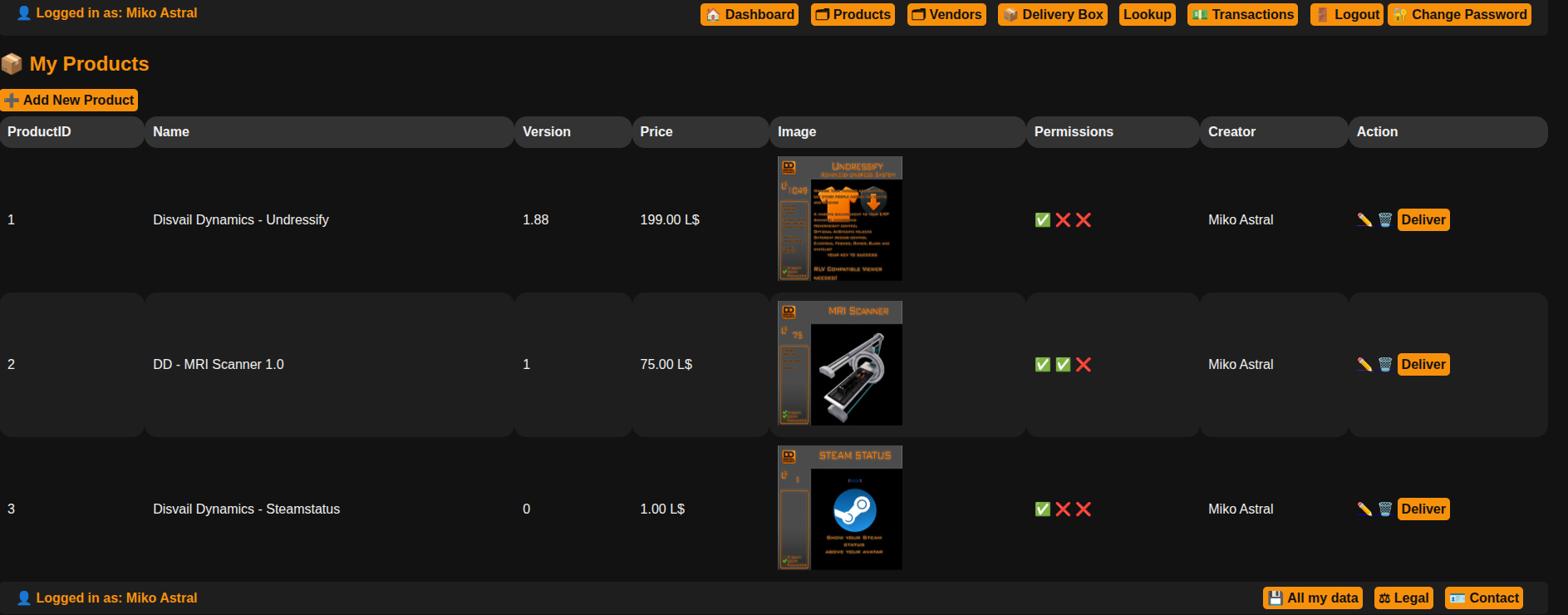The width and height of the screenshot is (1568, 615).
Task: Click last red X in Steamstatus permissions
Action: tap(1084, 509)
